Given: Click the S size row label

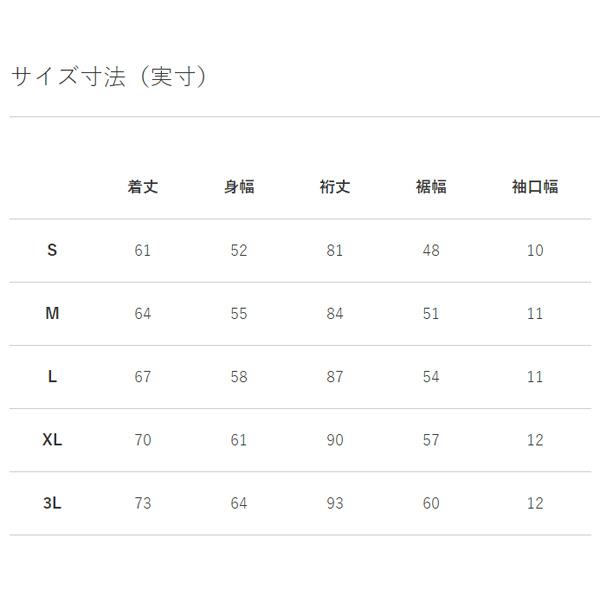Looking at the screenshot, I should click(52, 250).
